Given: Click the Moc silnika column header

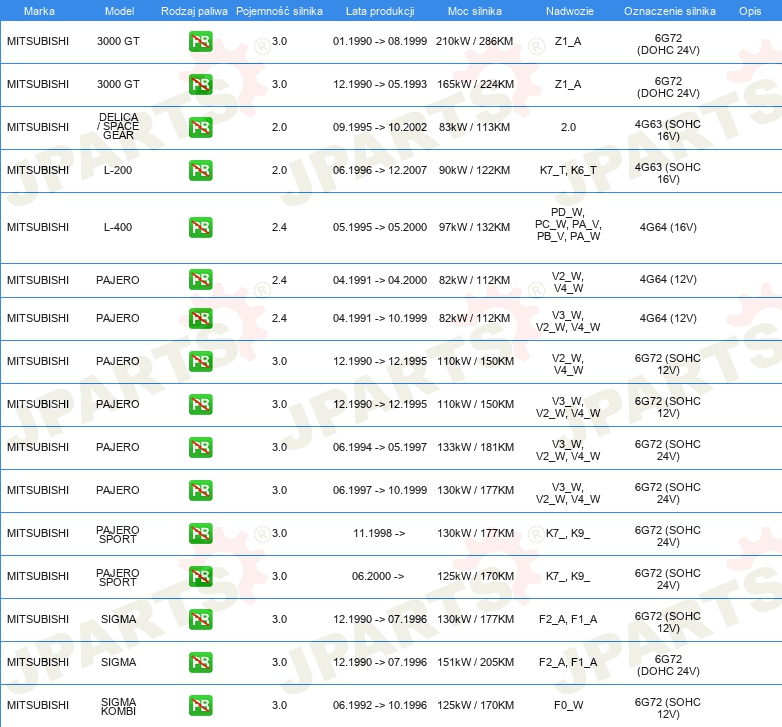Looking at the screenshot, I should click(475, 11).
